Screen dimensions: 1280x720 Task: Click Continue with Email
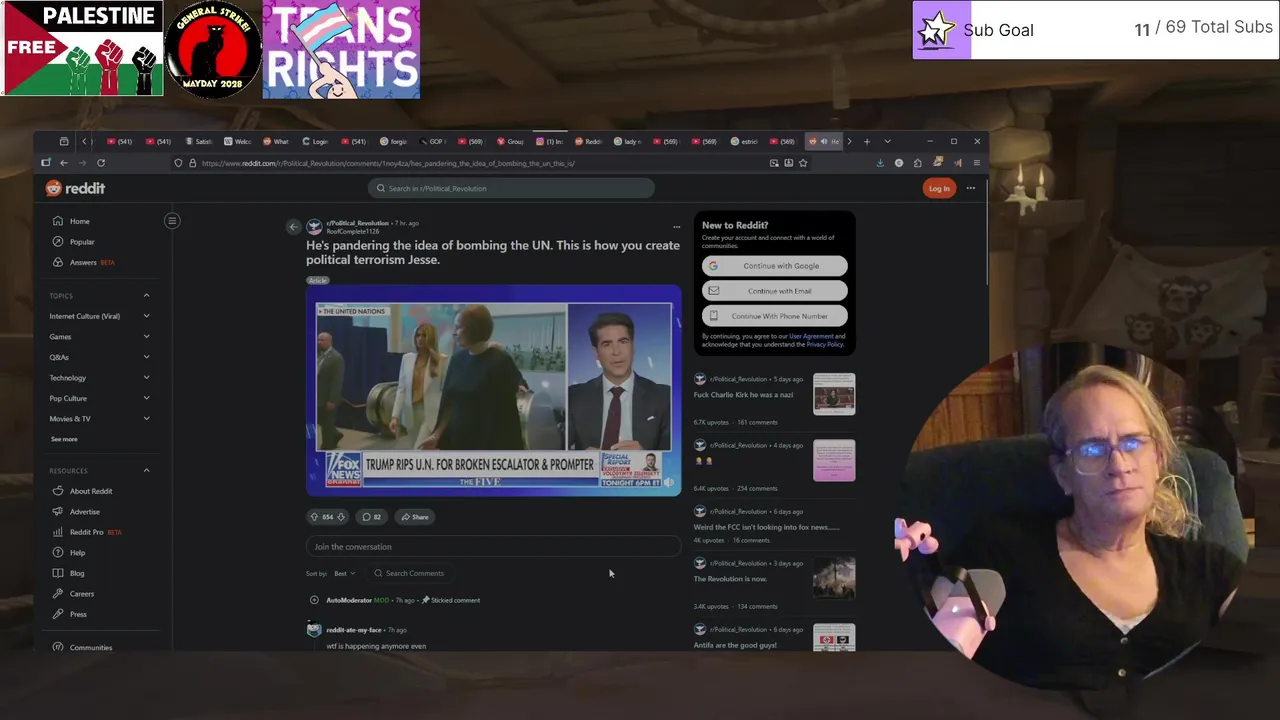(x=775, y=291)
